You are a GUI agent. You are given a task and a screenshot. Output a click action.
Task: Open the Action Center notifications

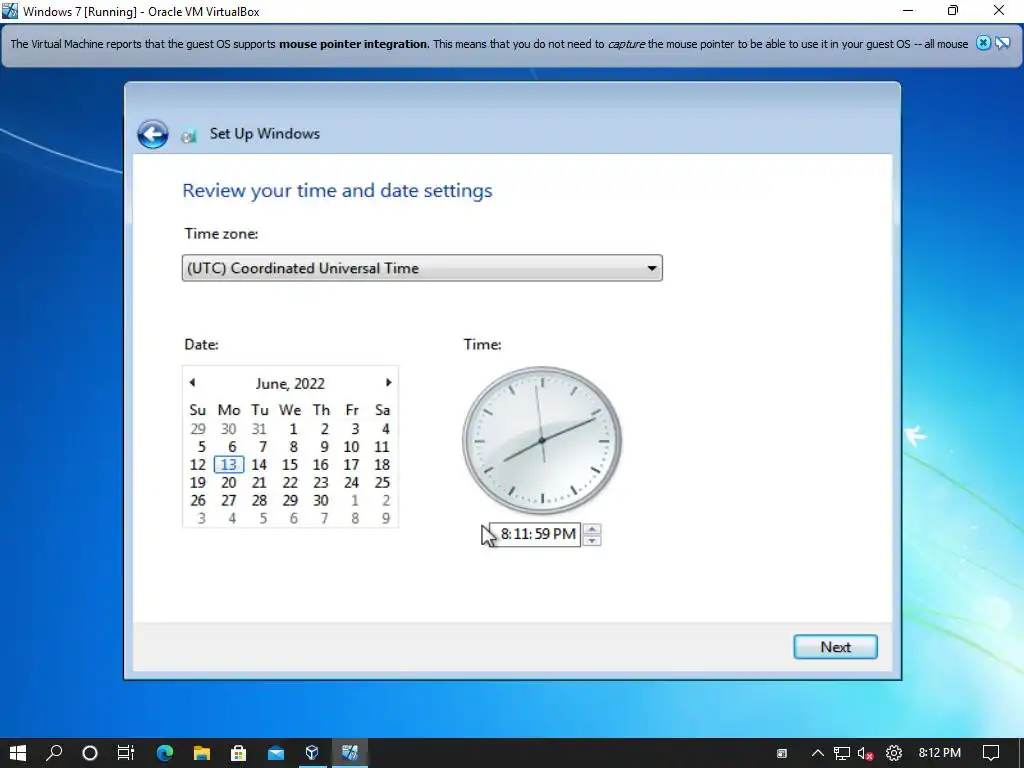991,753
